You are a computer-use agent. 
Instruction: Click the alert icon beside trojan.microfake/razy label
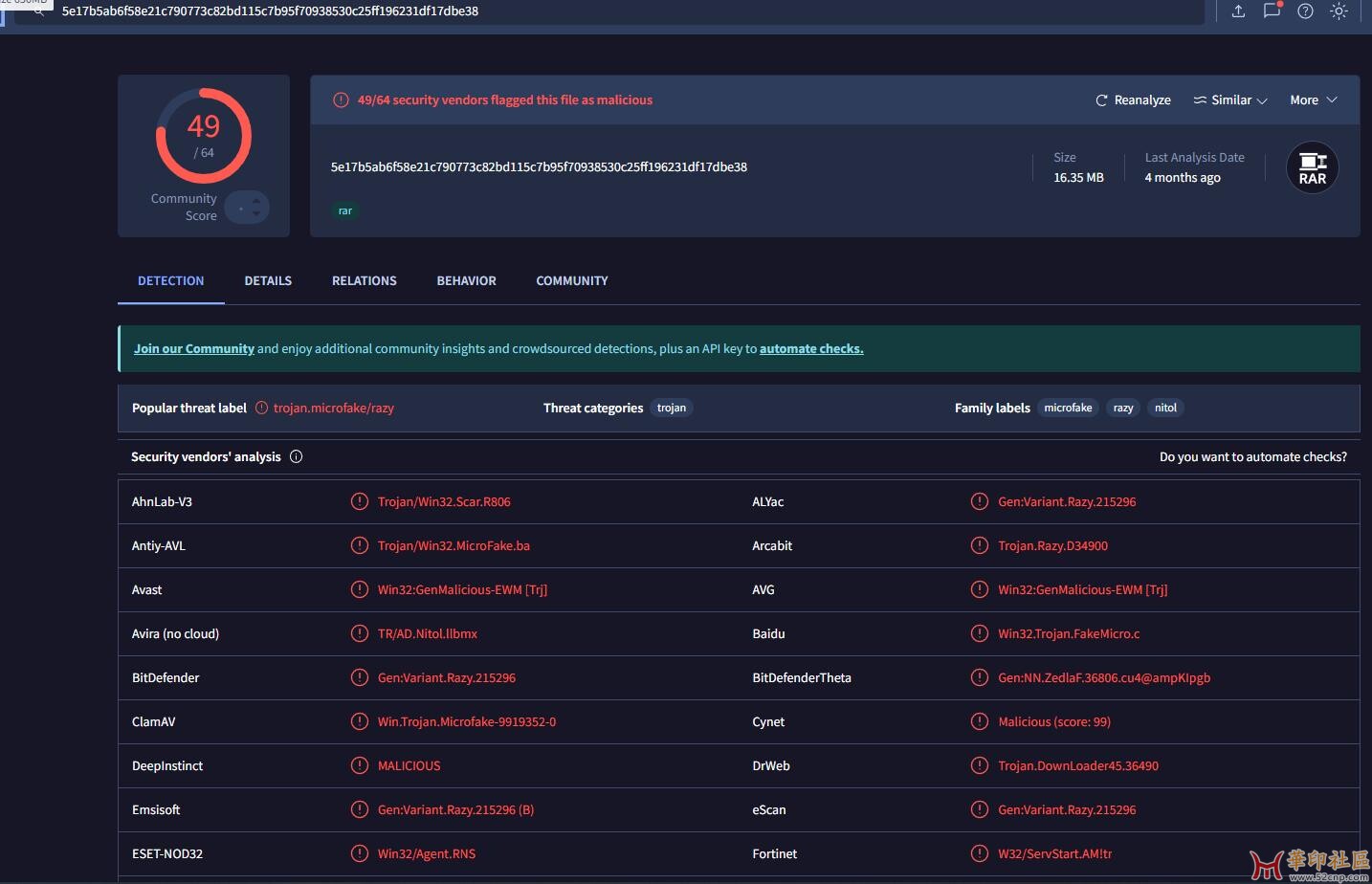(261, 408)
